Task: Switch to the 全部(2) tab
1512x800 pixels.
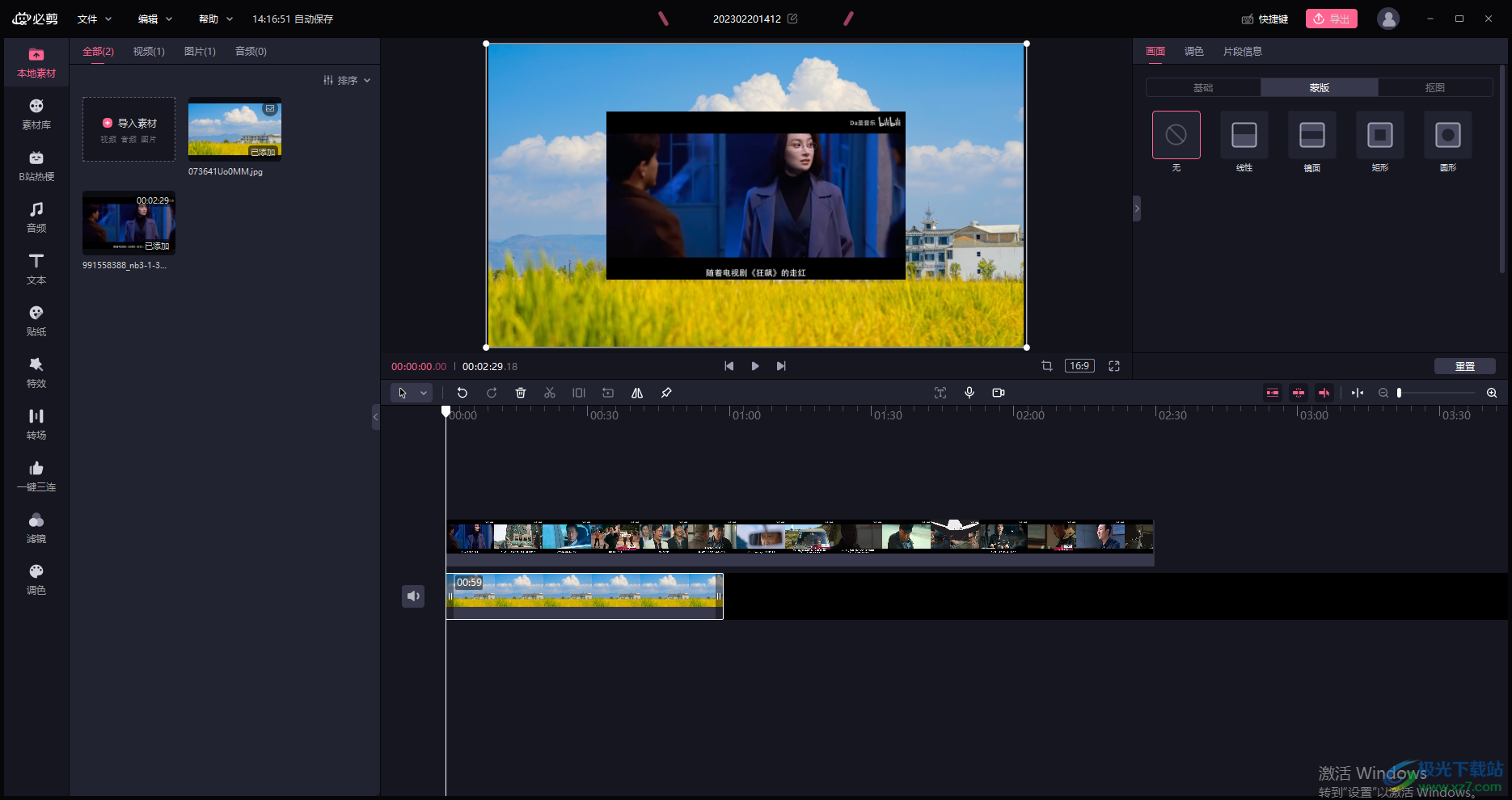Action: point(98,52)
